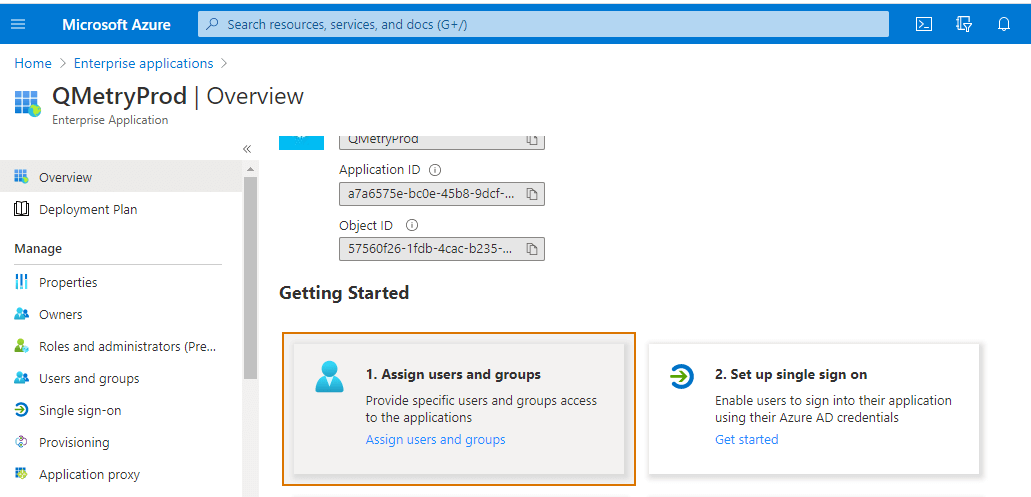
Task: Click the Users and groups sidebar icon
Action: tap(22, 378)
